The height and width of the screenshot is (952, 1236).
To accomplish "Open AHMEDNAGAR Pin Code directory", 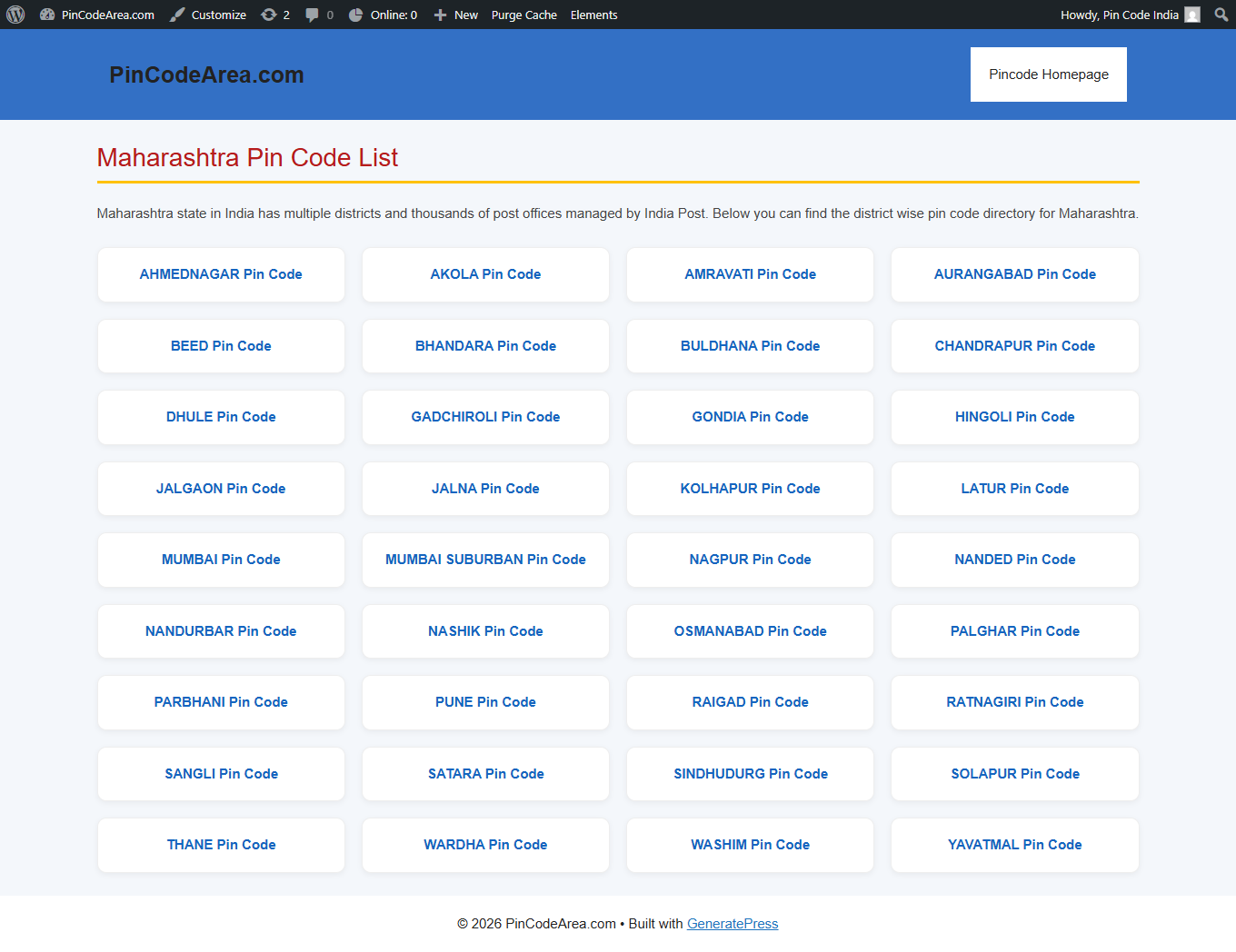I will click(x=221, y=274).
